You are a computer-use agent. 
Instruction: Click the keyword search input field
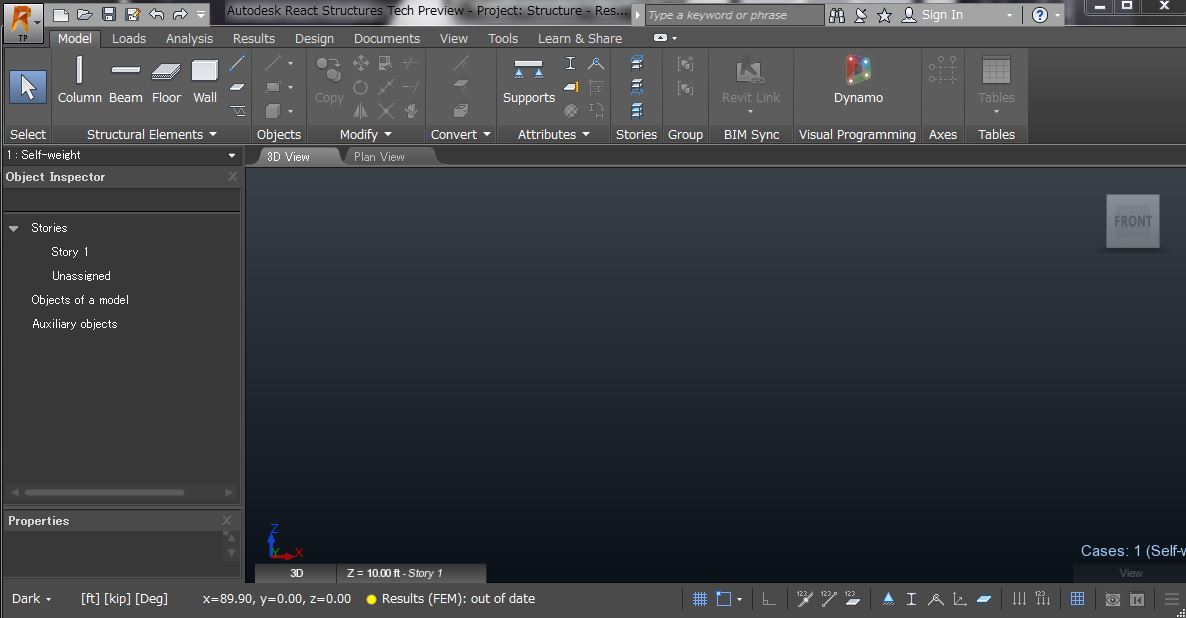click(x=734, y=15)
